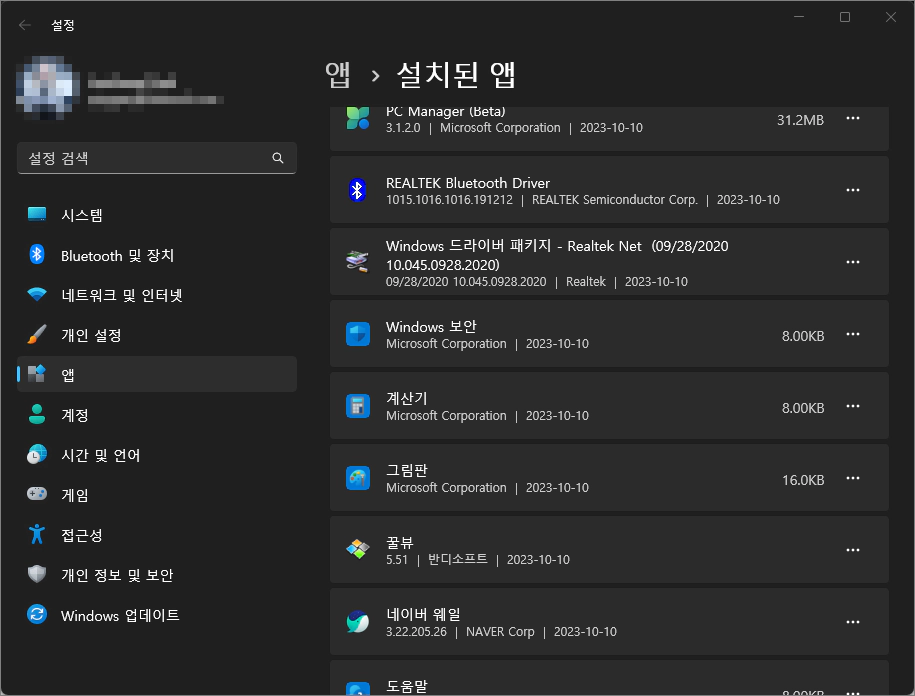Screen dimensions: 915x696
Task: Click the gamepad icon for 게임
Action: coord(37,494)
